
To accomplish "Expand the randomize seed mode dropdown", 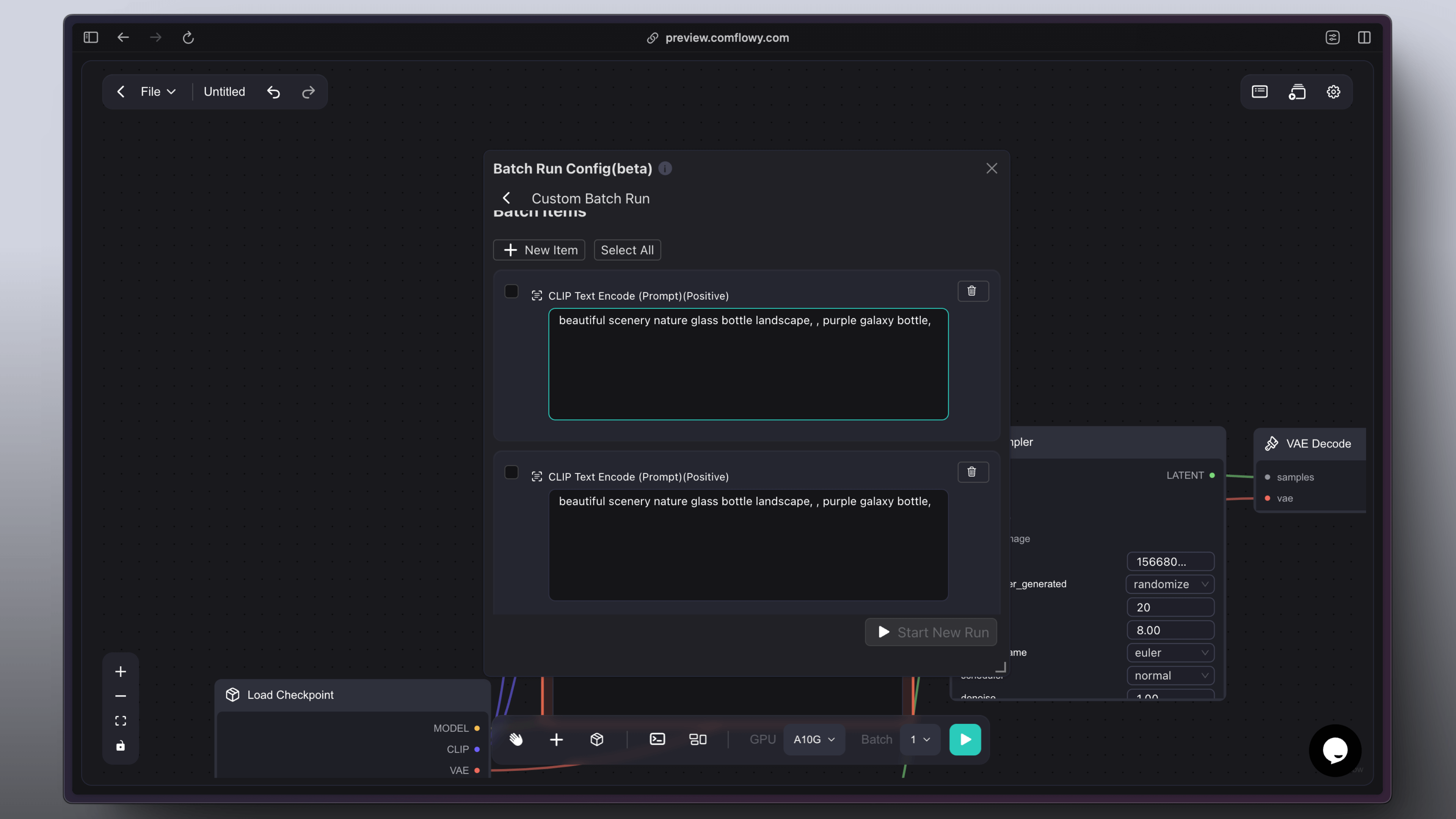I will point(1169,584).
